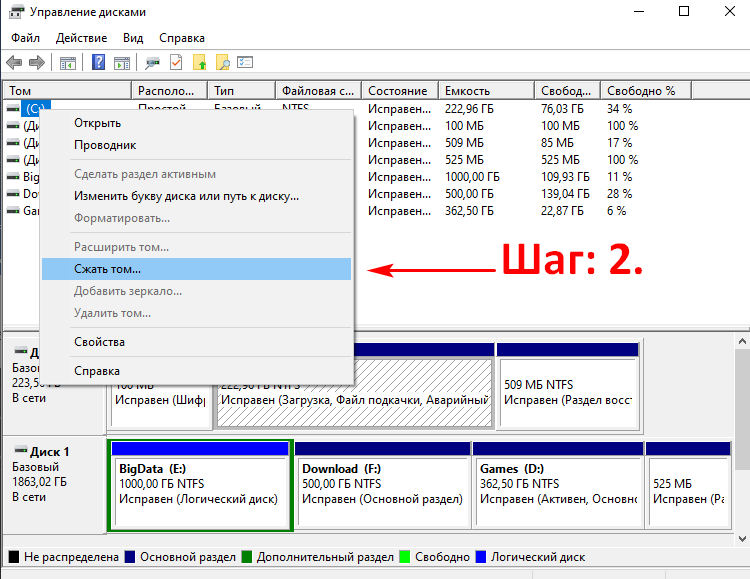Click the yellow page with green arrow icon

coord(199,62)
